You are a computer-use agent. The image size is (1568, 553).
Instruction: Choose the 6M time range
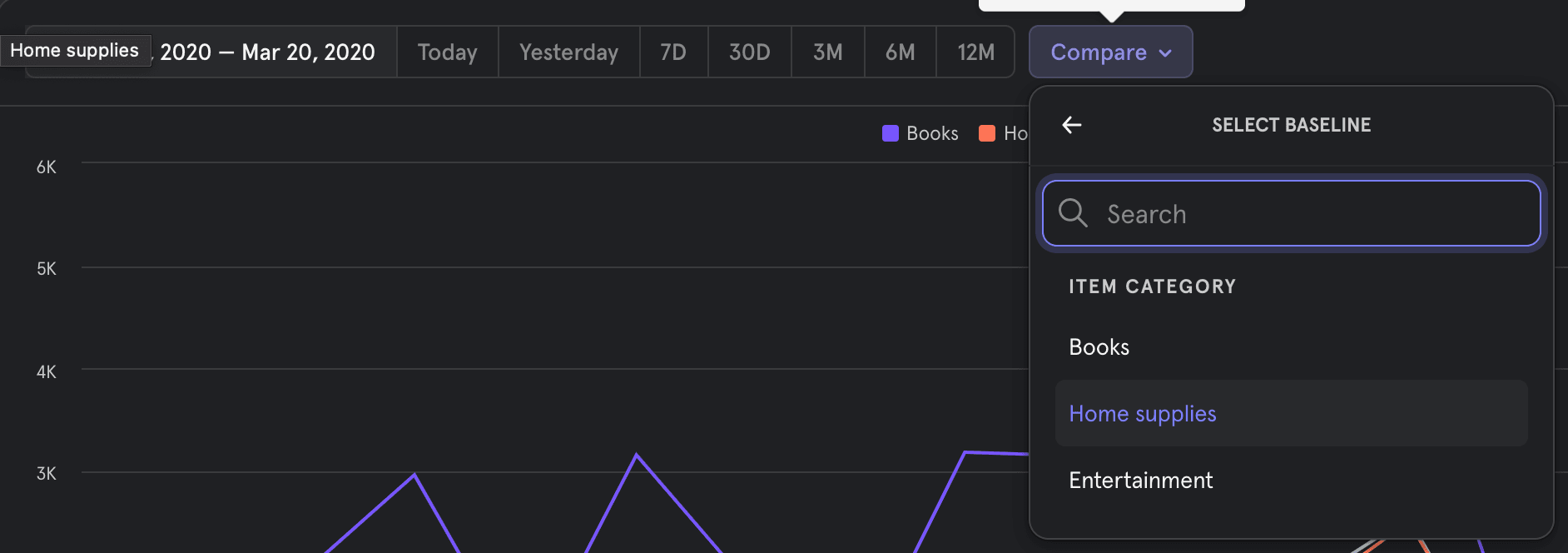click(900, 52)
